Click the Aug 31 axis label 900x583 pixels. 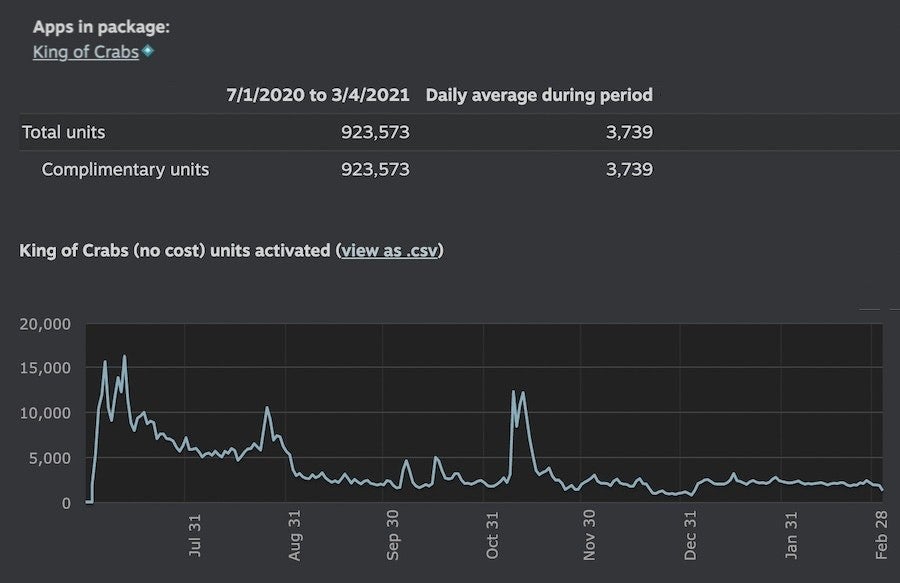tap(294, 535)
